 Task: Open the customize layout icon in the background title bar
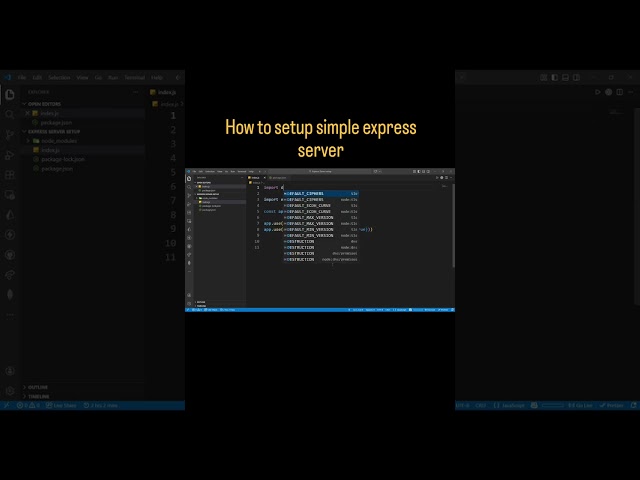click(544, 77)
